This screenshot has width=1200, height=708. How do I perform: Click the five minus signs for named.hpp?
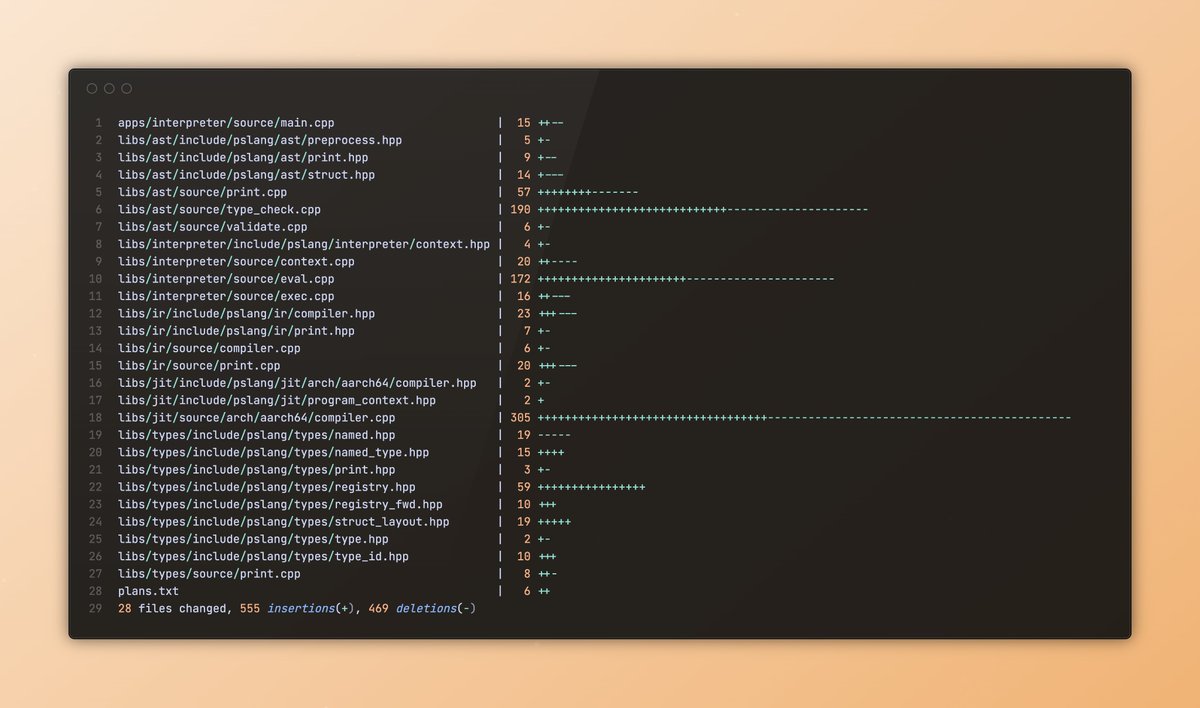click(554, 435)
